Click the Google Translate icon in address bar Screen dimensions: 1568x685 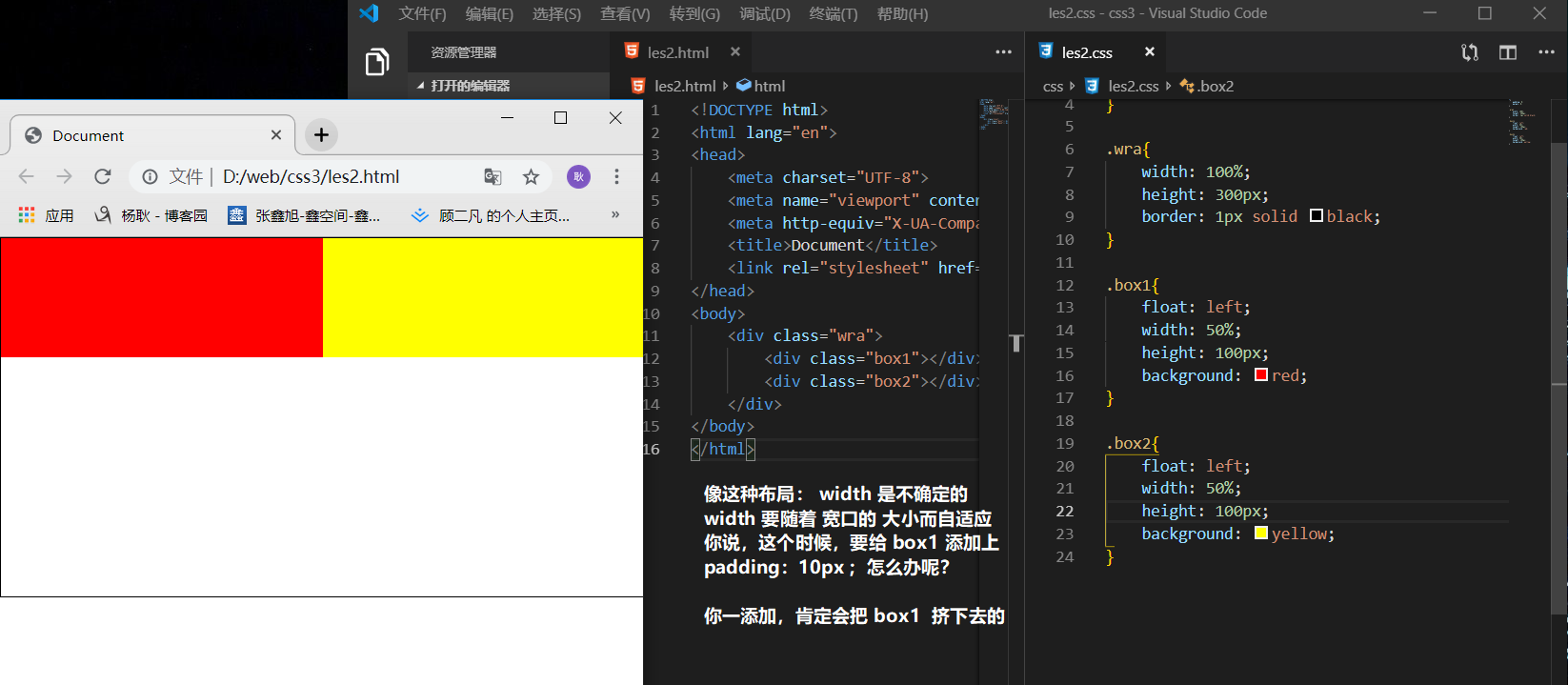click(x=493, y=176)
